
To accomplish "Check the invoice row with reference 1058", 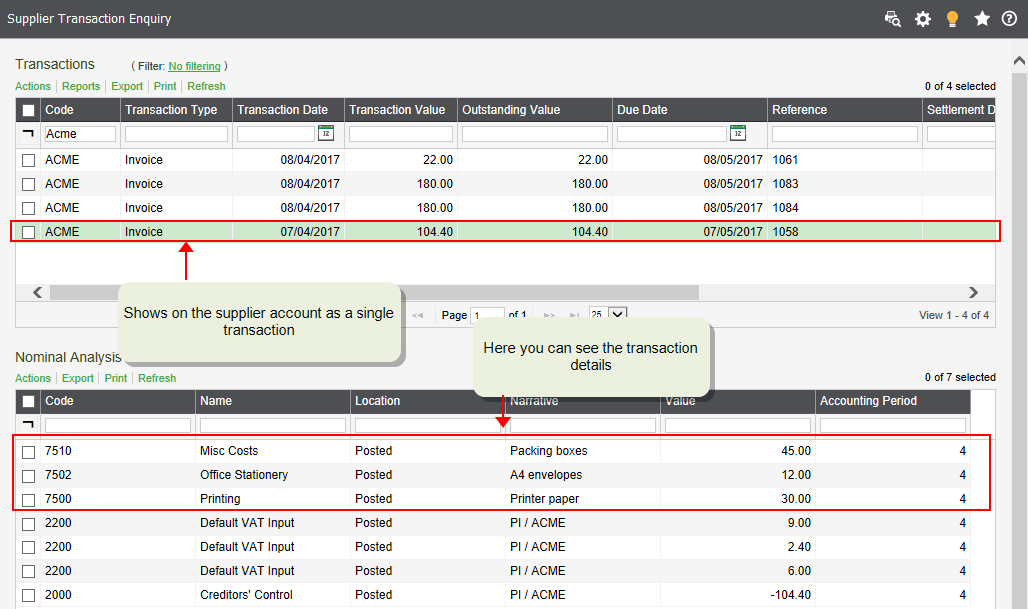I will pos(27,231).
